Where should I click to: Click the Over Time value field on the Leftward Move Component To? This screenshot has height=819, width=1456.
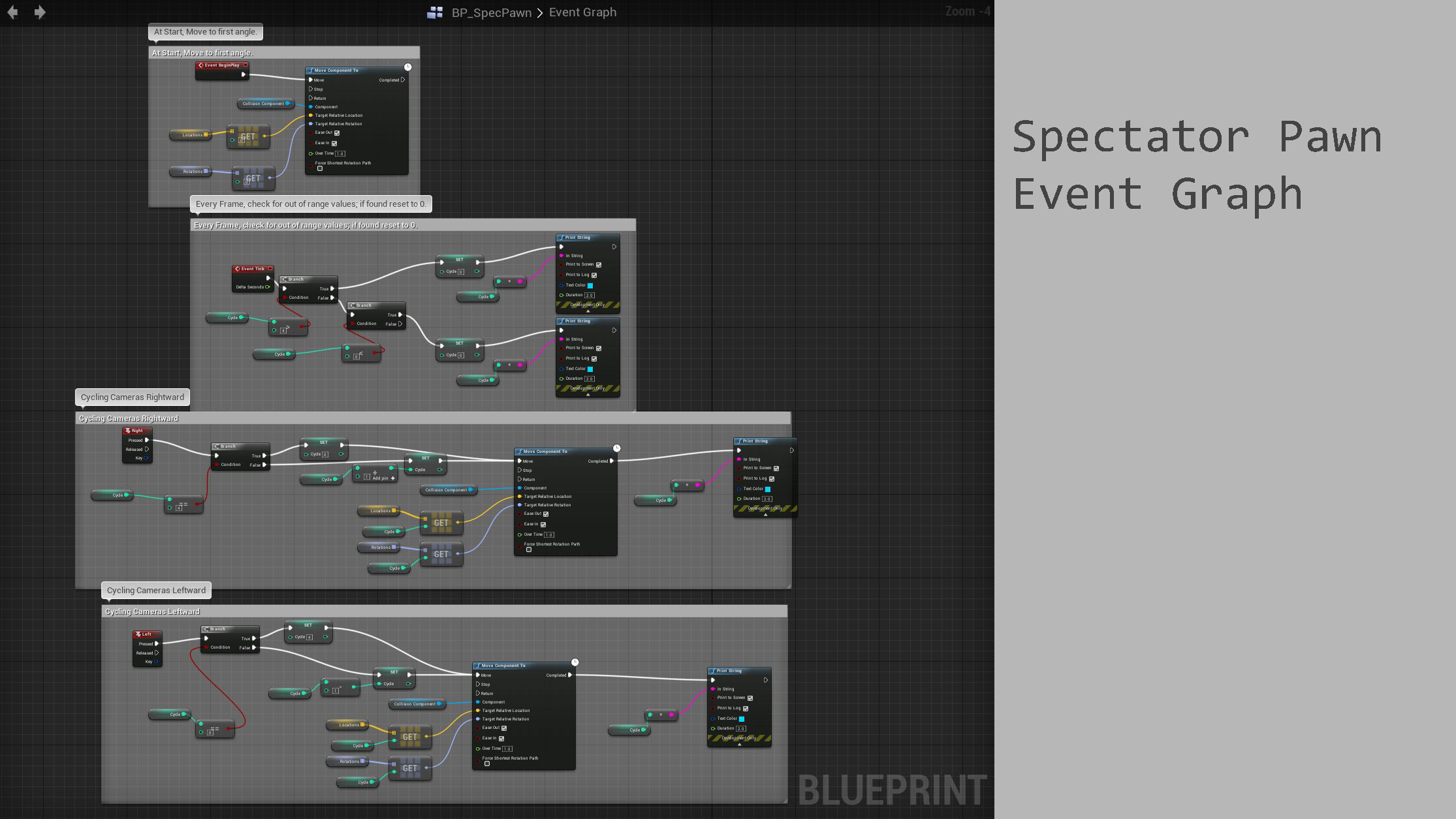(507, 749)
